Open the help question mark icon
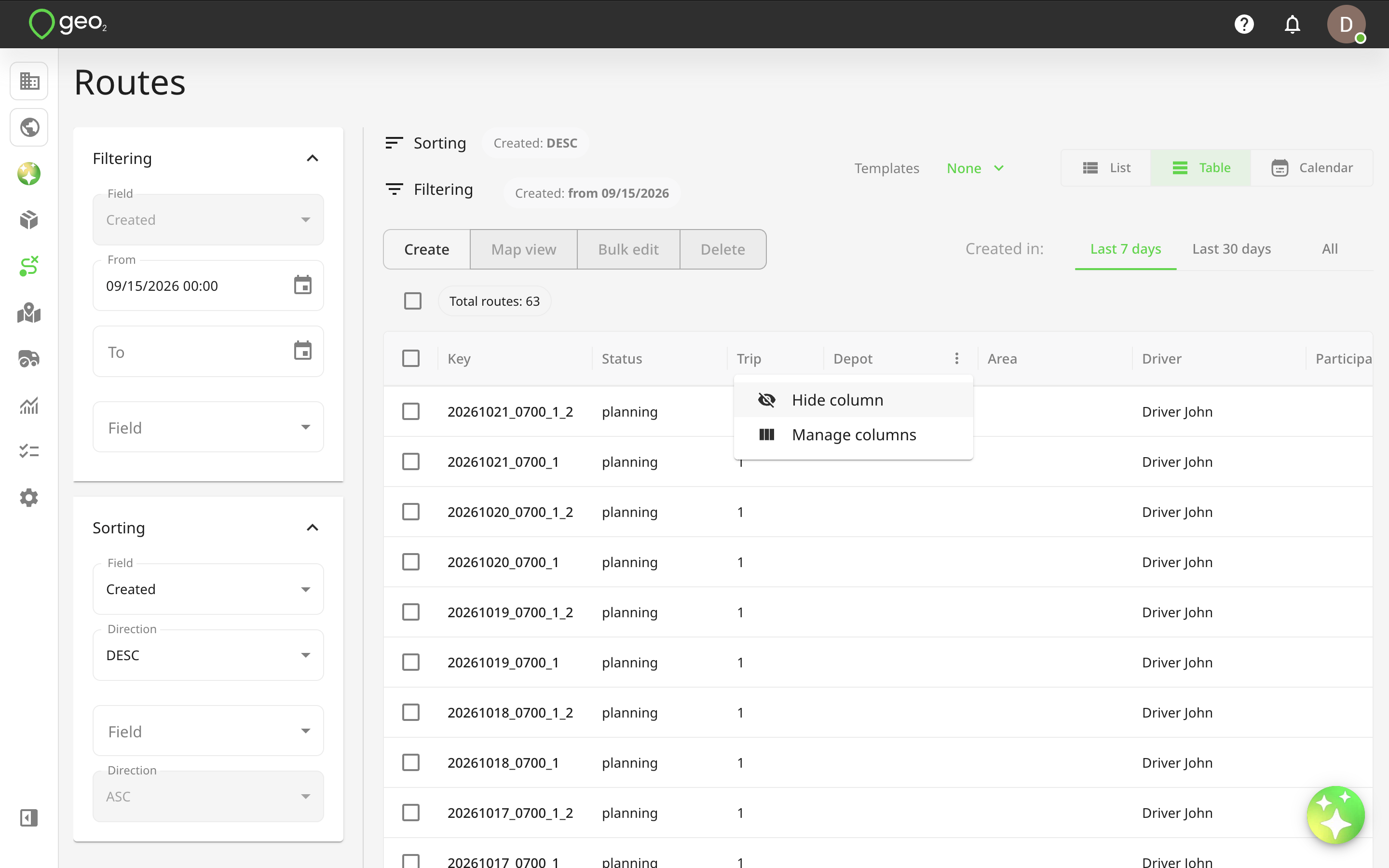The image size is (1389, 868). tap(1244, 24)
